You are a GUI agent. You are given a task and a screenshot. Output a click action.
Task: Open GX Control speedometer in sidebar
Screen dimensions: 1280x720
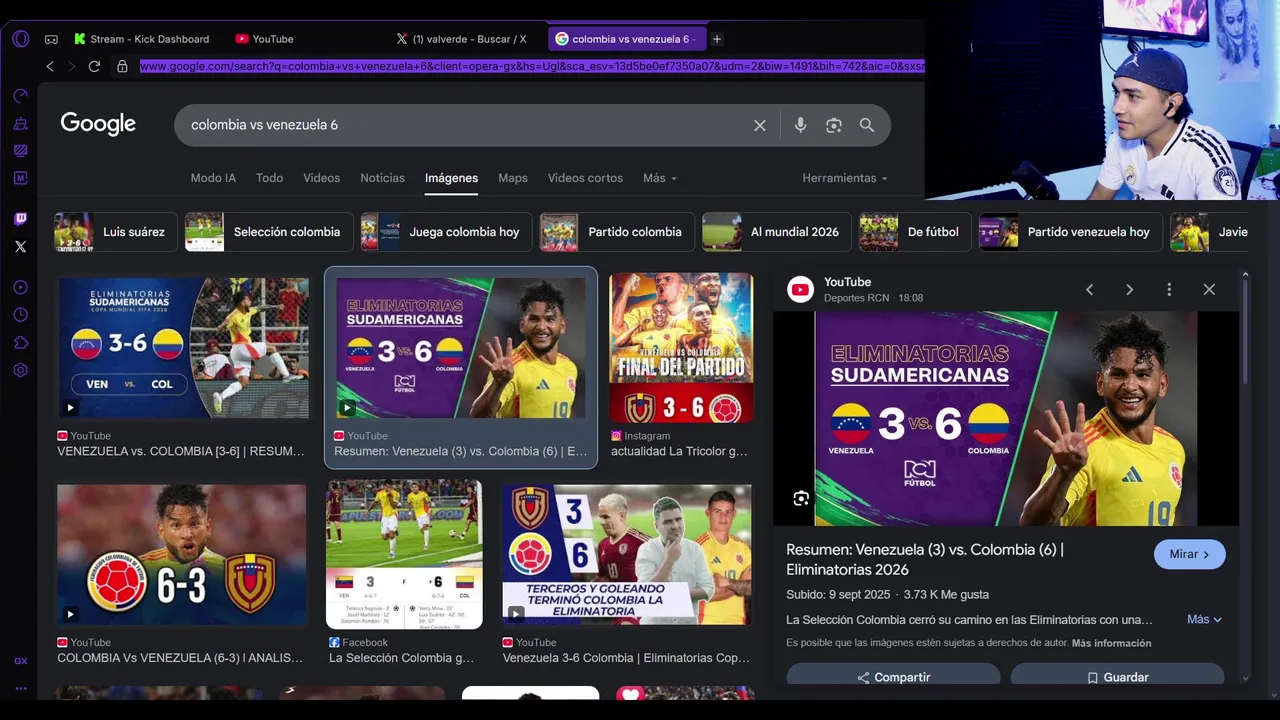pos(20,96)
